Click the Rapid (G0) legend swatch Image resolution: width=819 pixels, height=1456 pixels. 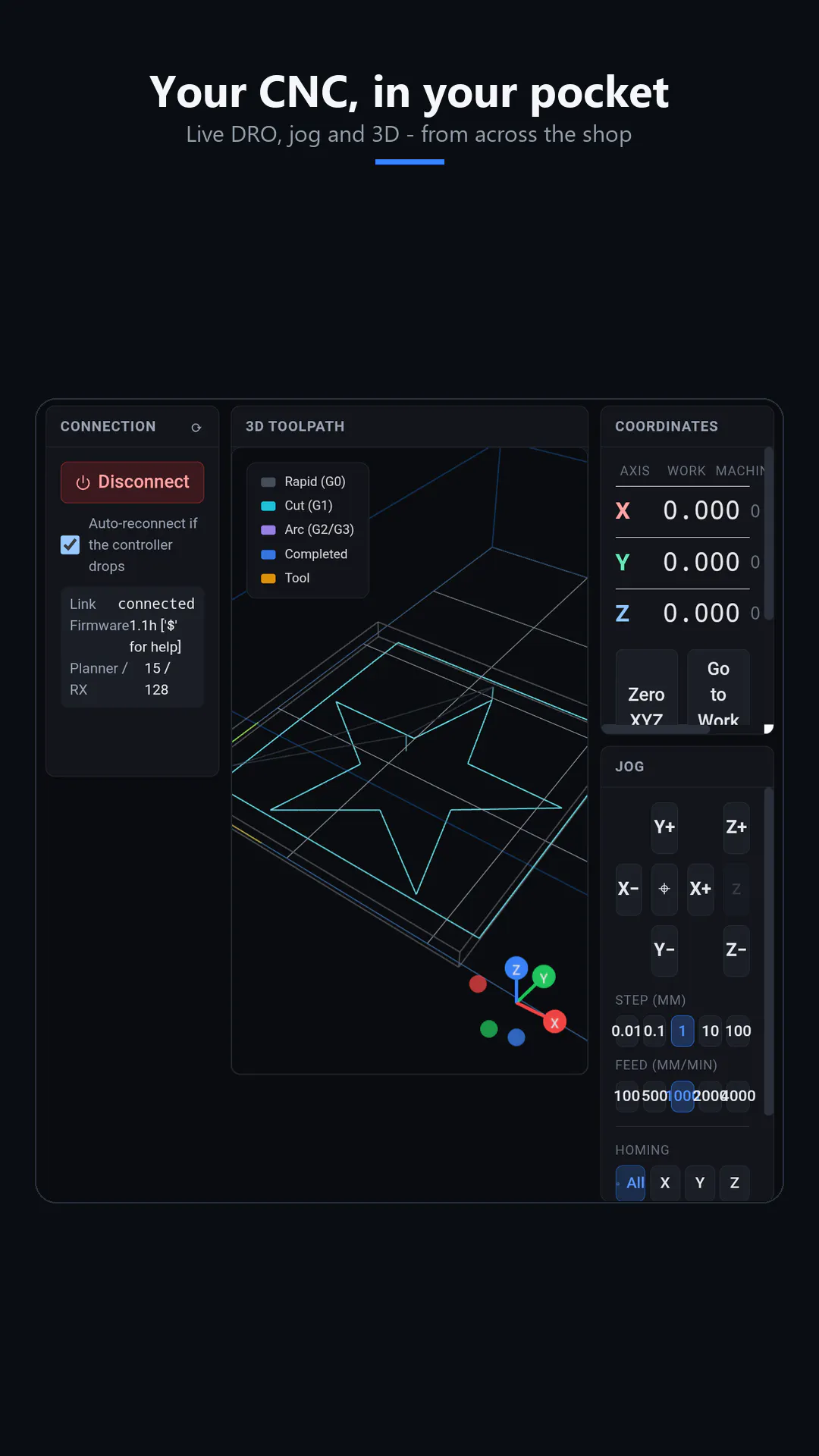tap(268, 482)
